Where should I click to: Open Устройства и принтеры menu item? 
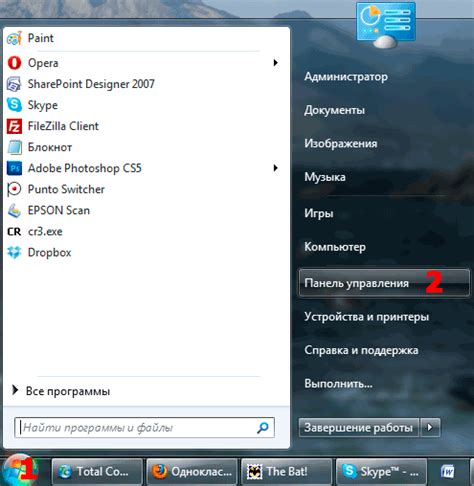pos(366,316)
